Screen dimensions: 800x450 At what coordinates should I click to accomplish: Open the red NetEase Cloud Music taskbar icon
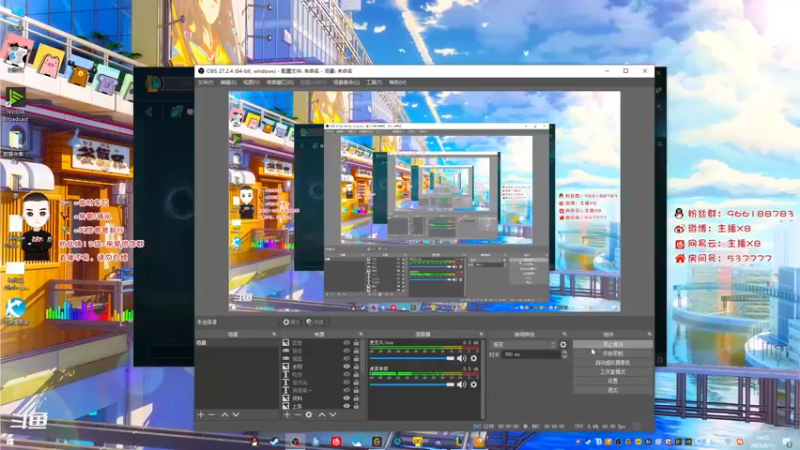click(336, 441)
